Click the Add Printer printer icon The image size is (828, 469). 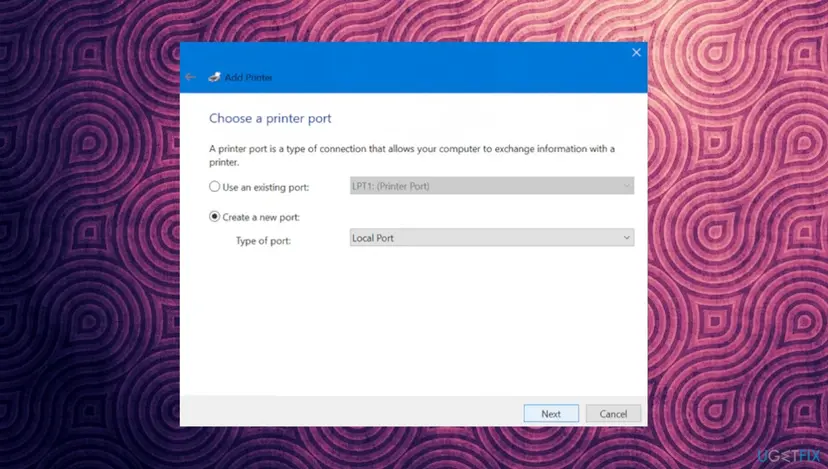tap(214, 77)
